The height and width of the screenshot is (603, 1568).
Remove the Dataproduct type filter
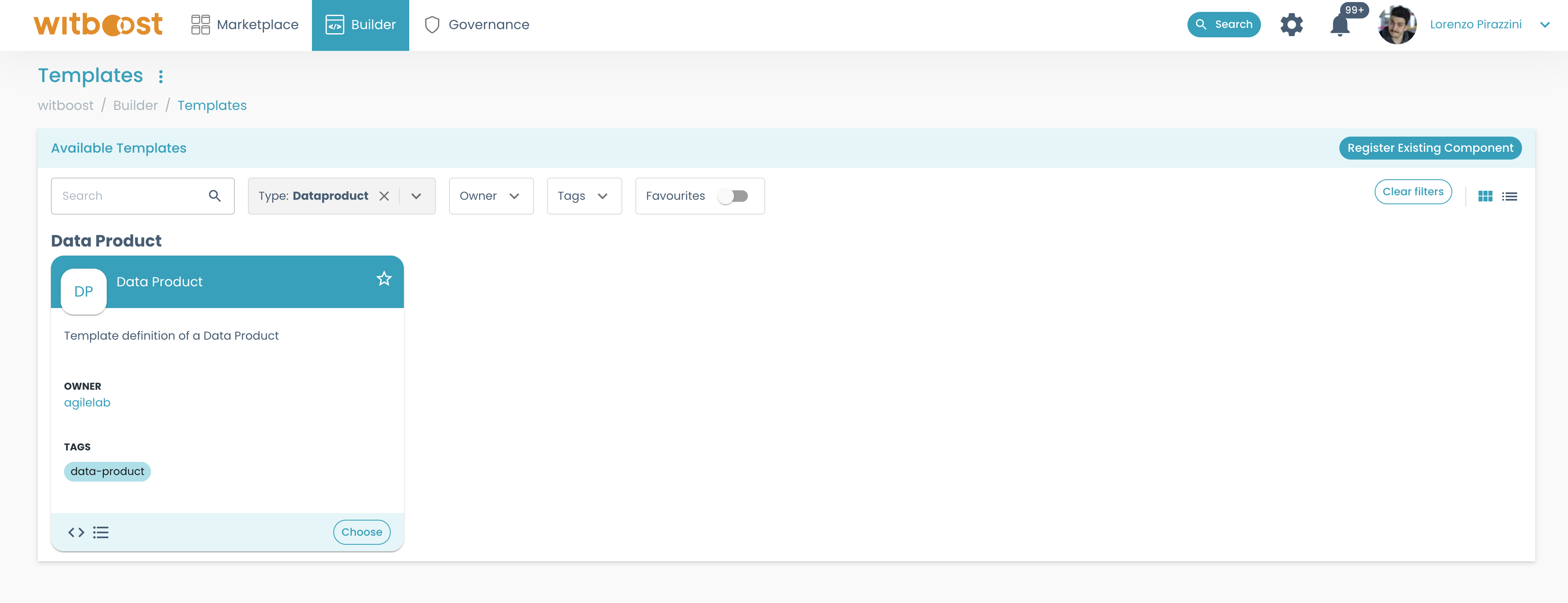(x=384, y=196)
